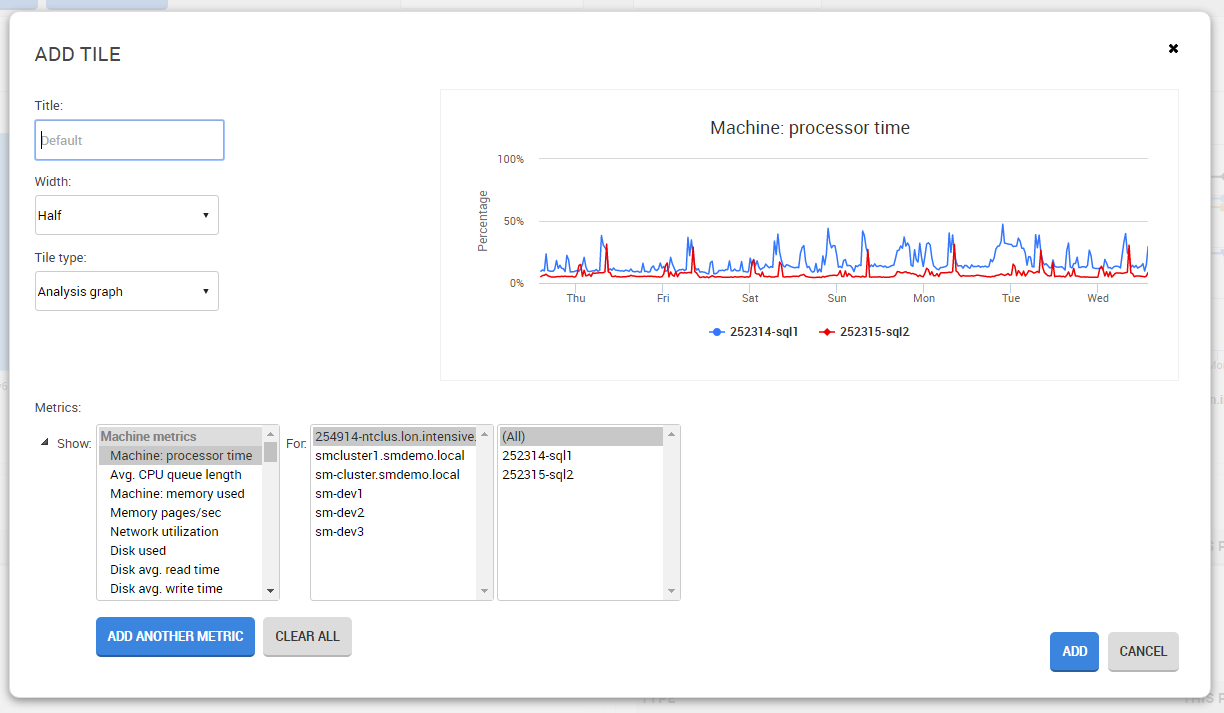The height and width of the screenshot is (713, 1224).
Task: Click the Title input field
Action: (x=129, y=140)
